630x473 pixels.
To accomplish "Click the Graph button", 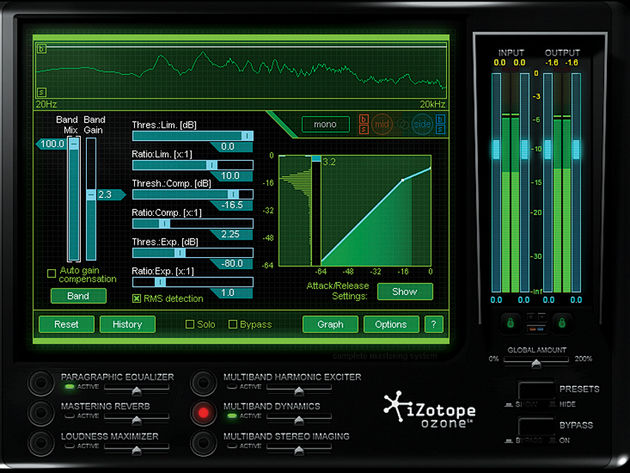I will tap(330, 324).
